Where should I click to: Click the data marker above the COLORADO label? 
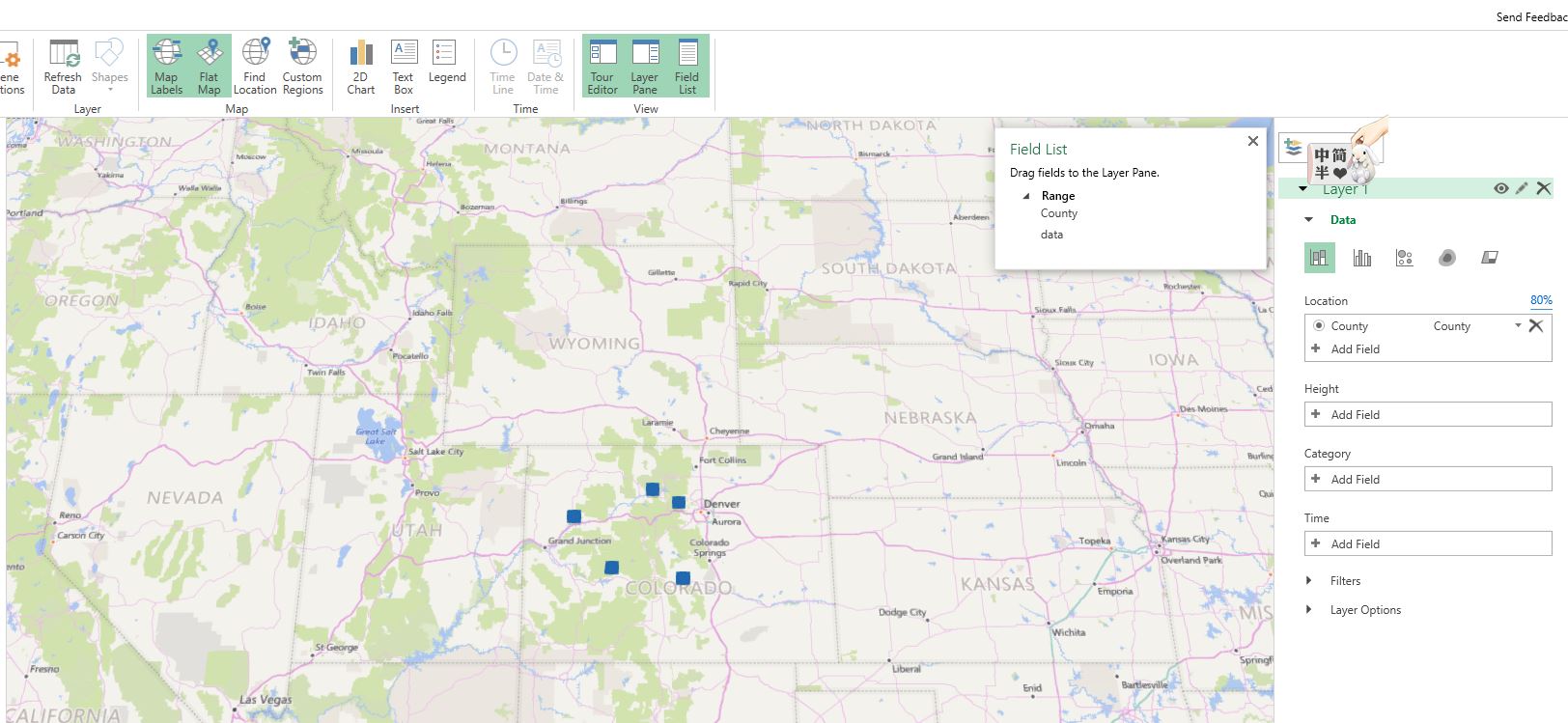coord(683,579)
